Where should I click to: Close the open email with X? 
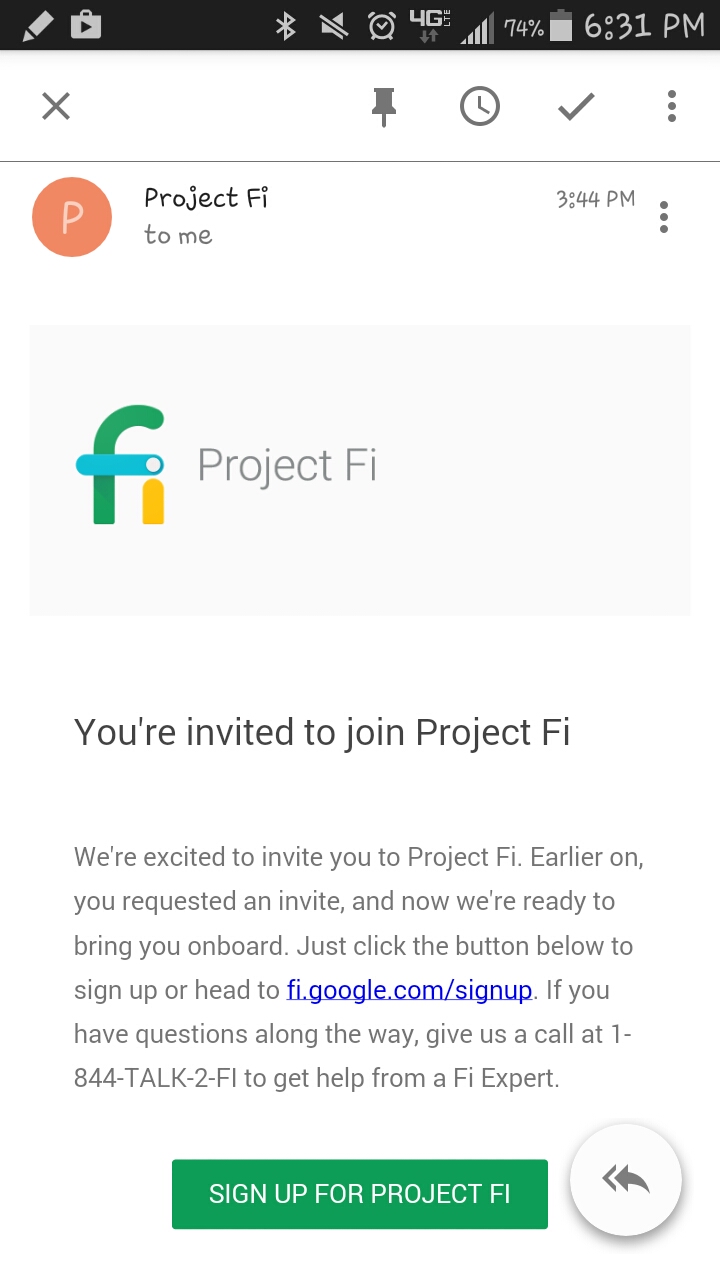point(56,106)
